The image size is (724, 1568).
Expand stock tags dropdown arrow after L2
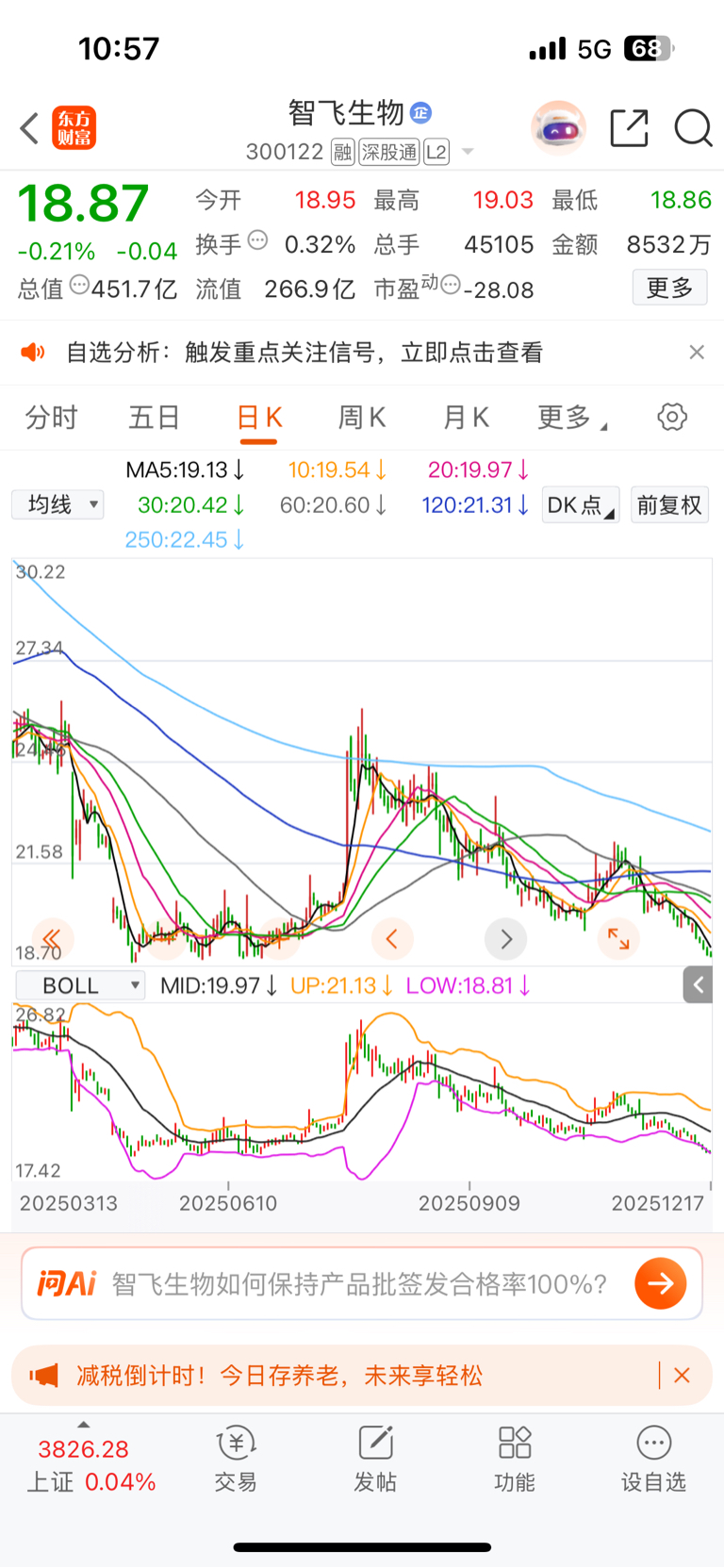468,152
